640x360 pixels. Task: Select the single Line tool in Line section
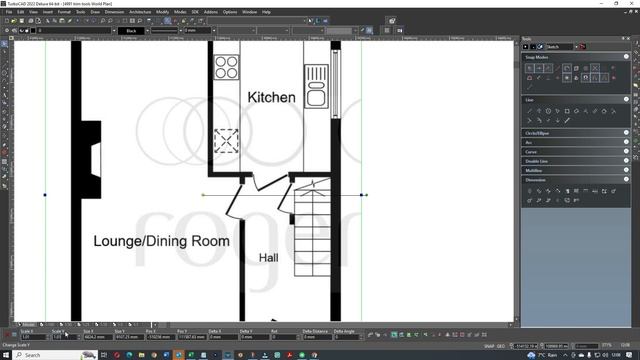(529, 111)
